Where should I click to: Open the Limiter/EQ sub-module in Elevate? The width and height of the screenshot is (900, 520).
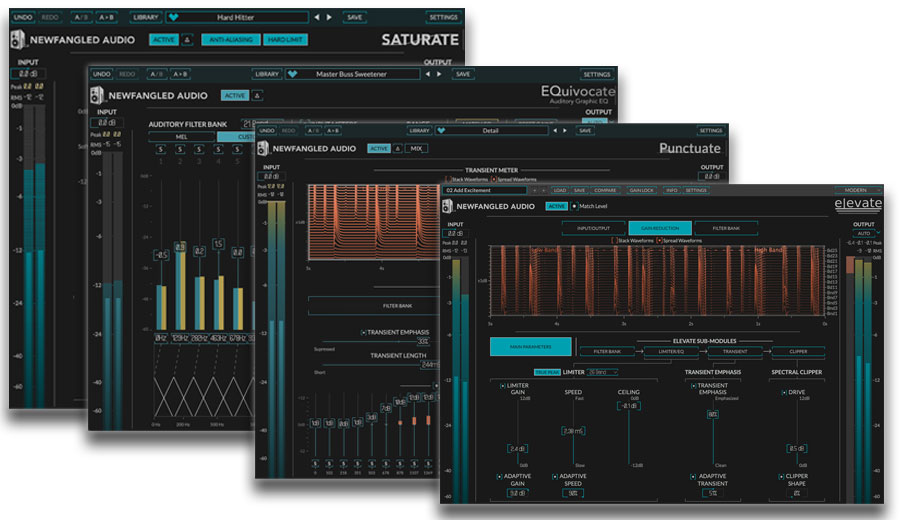tap(671, 351)
